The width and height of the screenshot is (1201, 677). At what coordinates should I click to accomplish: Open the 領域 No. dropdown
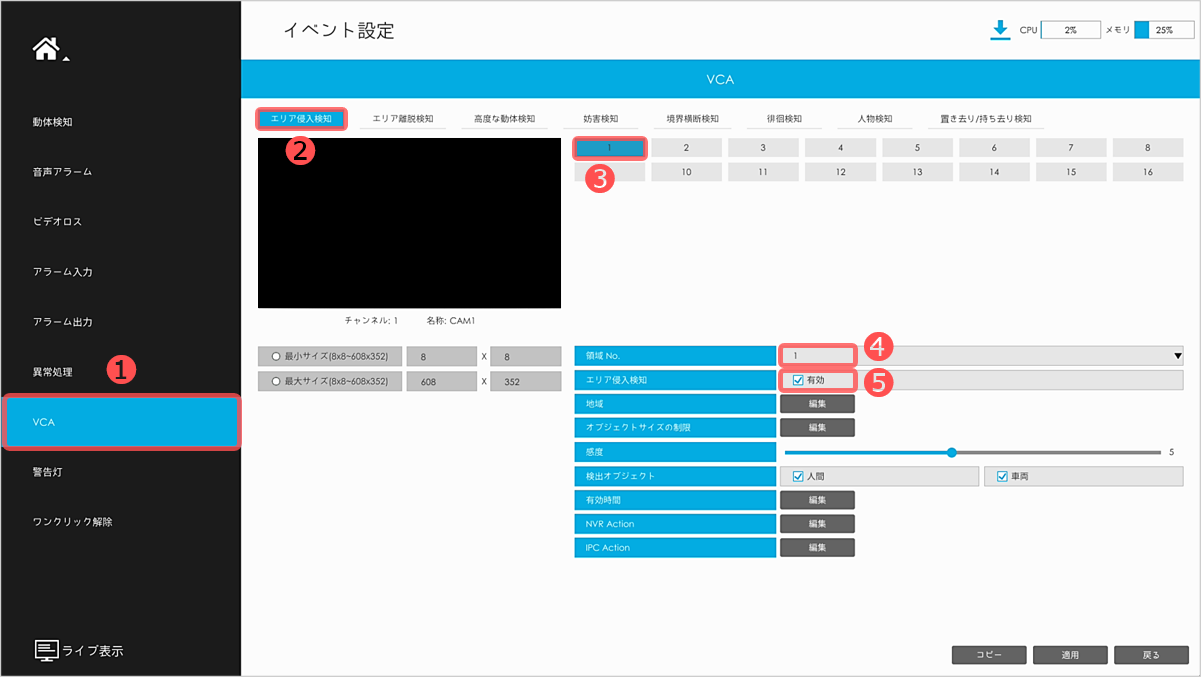[x=1177, y=355]
